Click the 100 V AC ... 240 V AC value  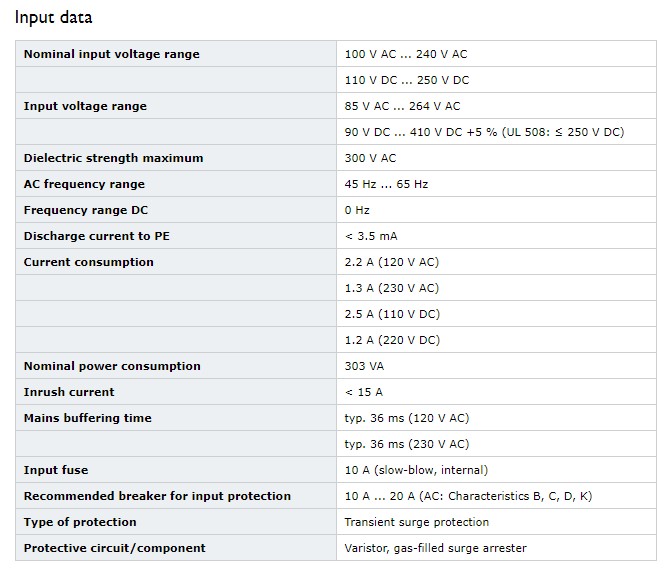coord(406,54)
